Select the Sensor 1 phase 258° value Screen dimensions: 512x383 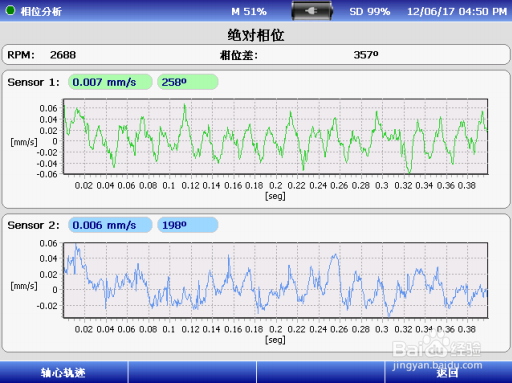(x=188, y=82)
